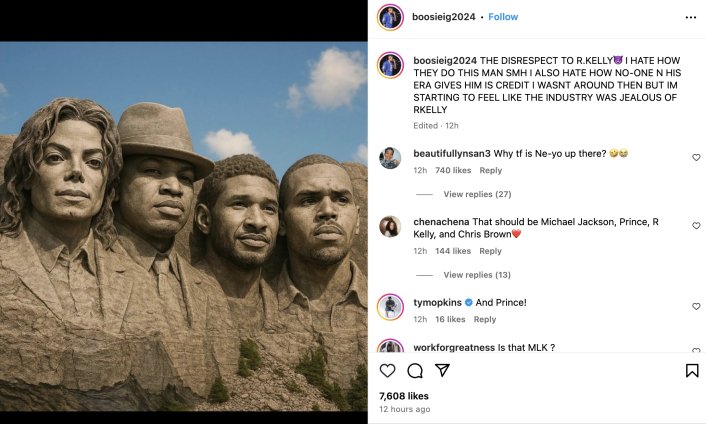Follow boosieig2024 account

[x=503, y=17]
